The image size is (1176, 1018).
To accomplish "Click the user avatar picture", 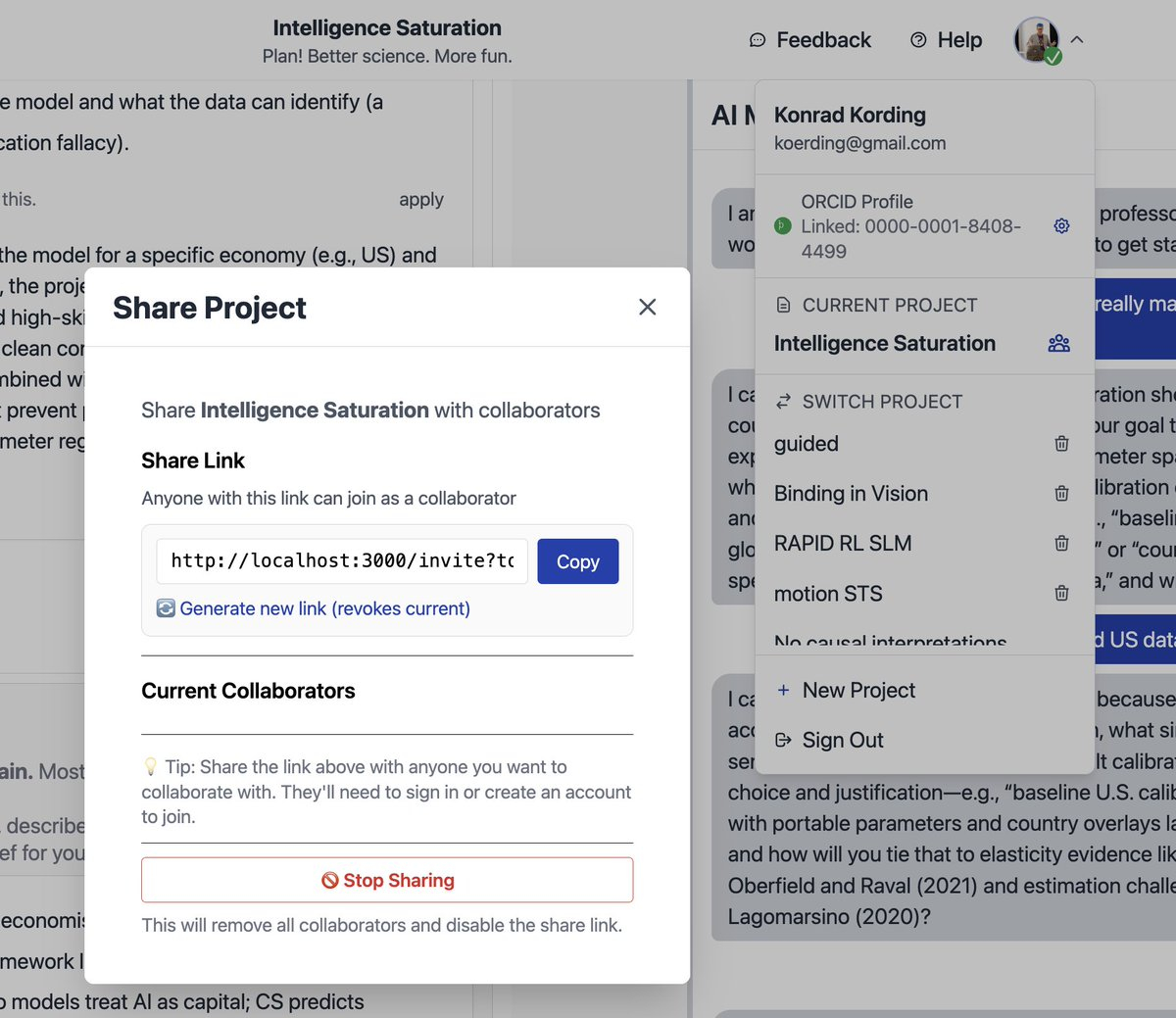I will (x=1036, y=40).
